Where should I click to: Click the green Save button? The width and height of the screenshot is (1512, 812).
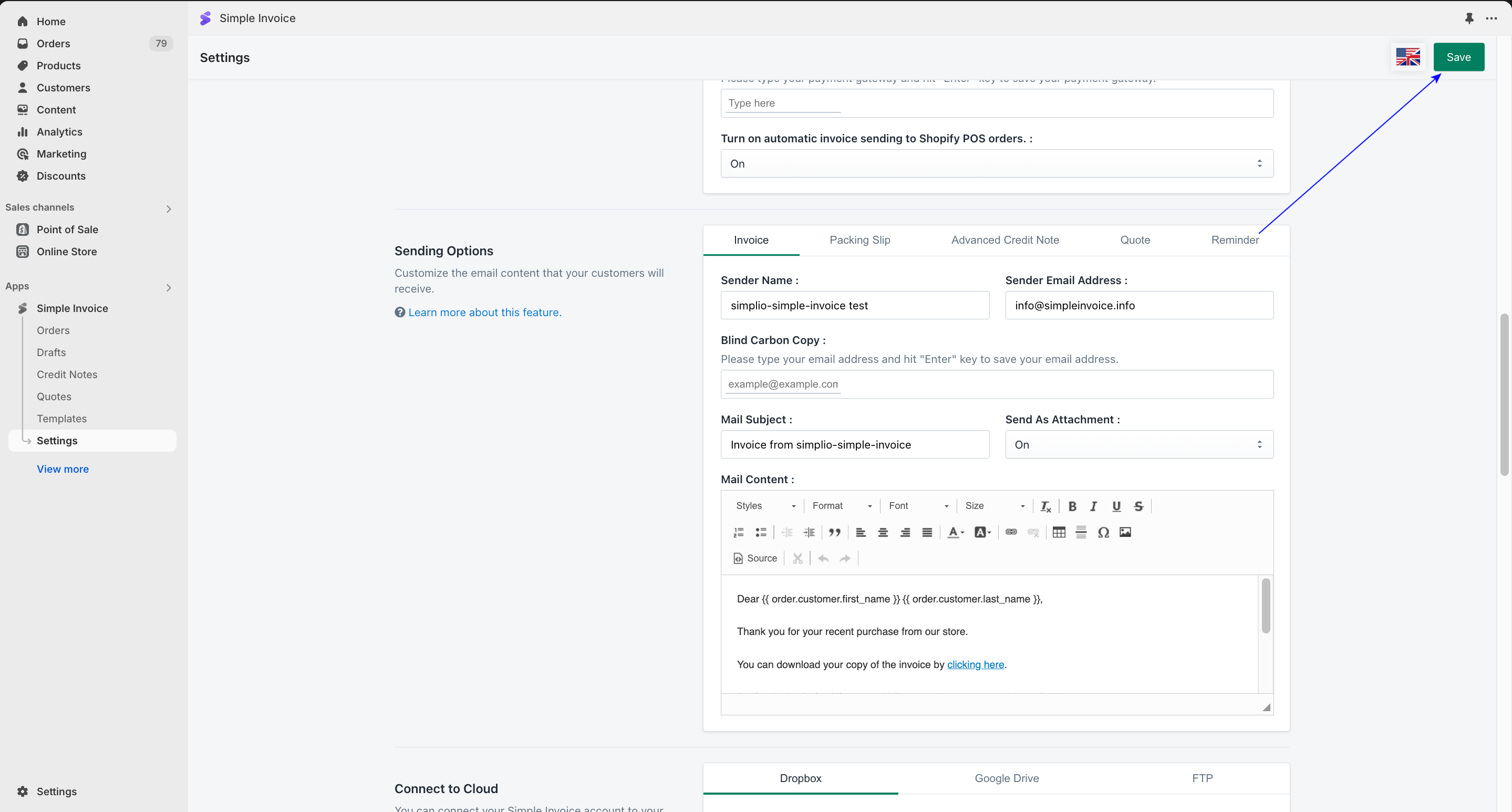click(1458, 57)
